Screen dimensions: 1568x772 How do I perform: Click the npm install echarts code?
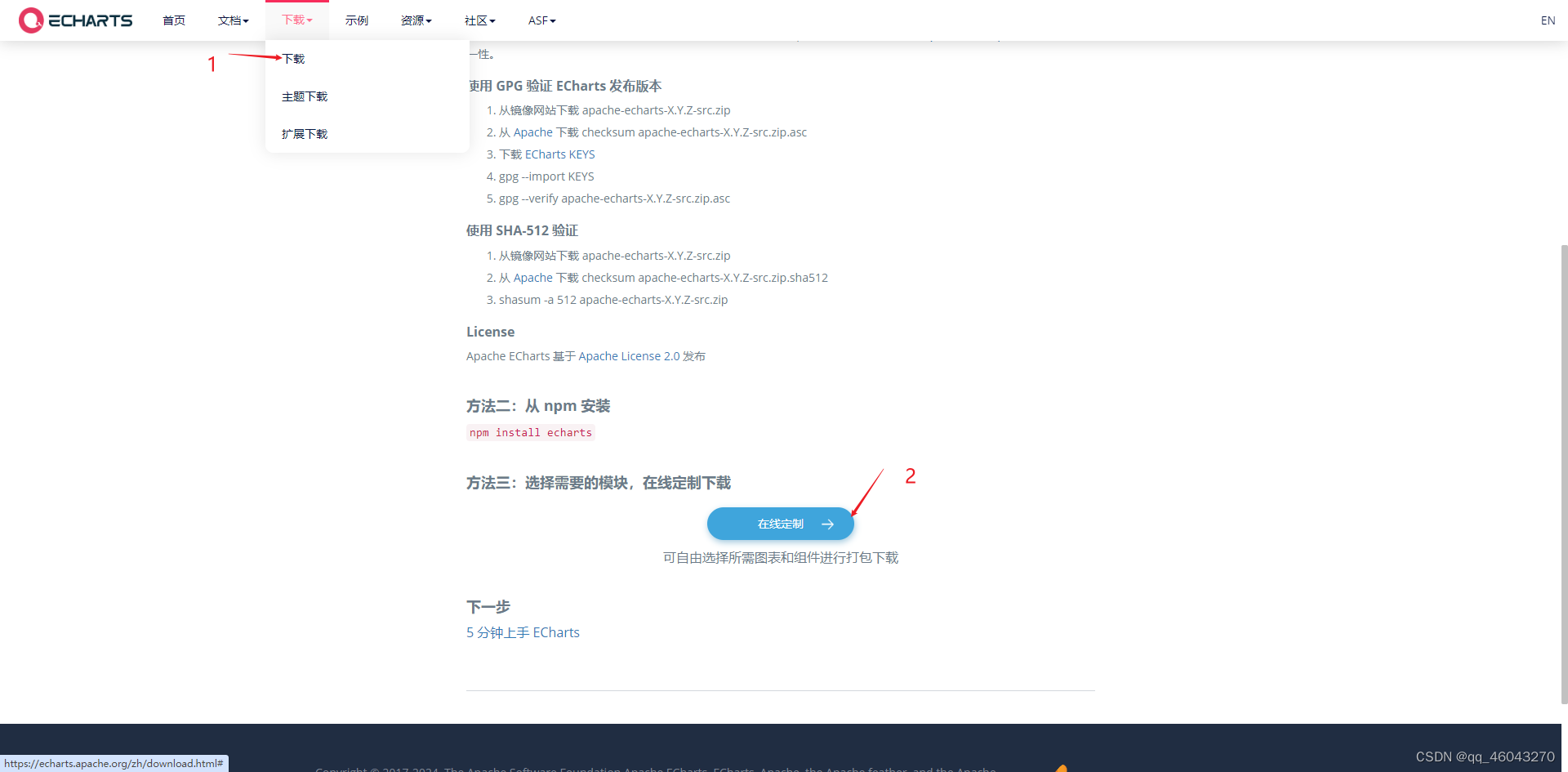tap(531, 433)
